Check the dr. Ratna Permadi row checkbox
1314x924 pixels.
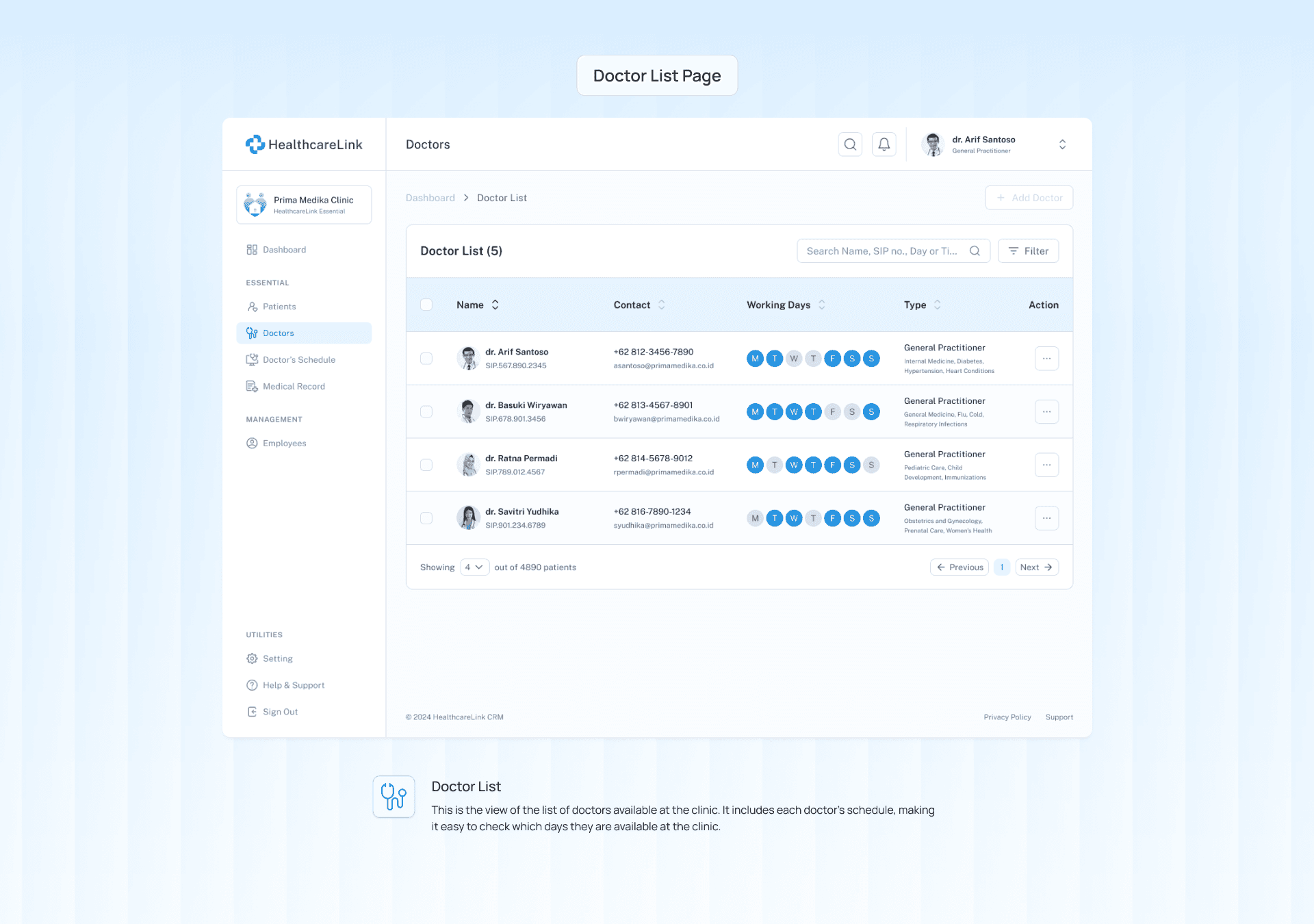pos(426,465)
